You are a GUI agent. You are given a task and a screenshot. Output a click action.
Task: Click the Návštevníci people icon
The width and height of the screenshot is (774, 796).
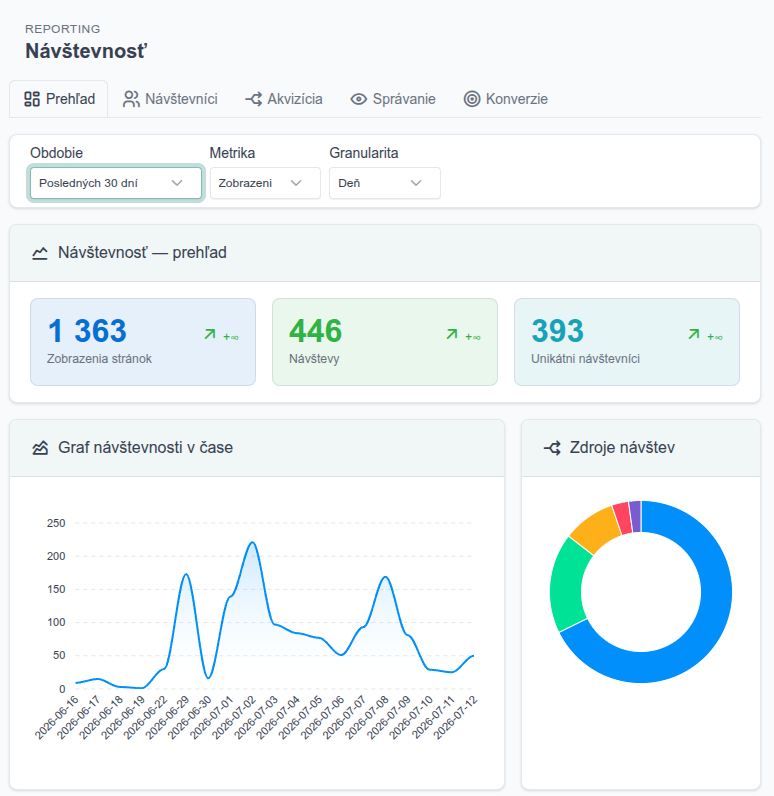click(x=131, y=99)
